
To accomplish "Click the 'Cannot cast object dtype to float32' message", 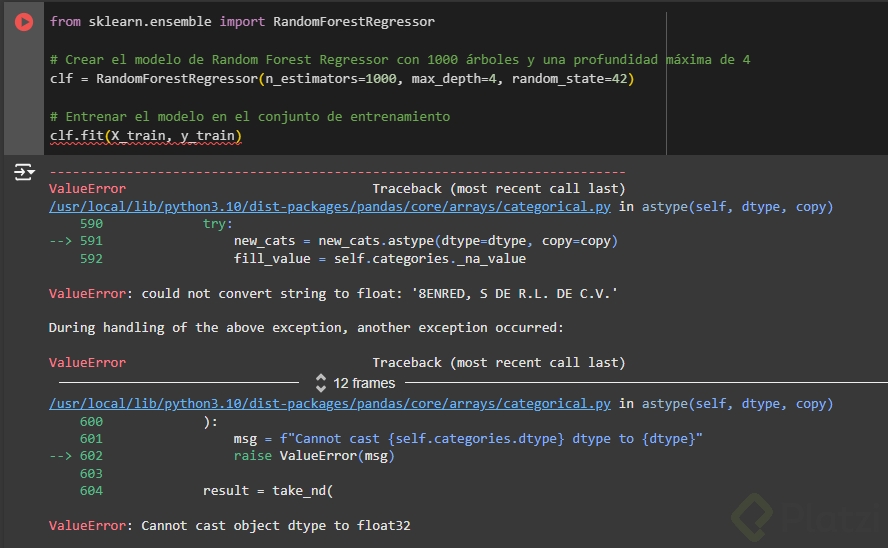I will 275,525.
